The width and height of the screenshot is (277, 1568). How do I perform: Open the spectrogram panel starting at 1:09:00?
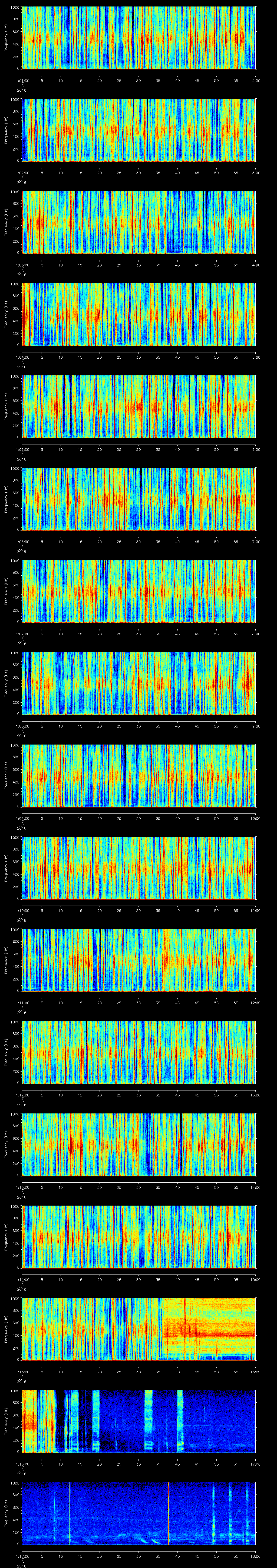coord(138,775)
